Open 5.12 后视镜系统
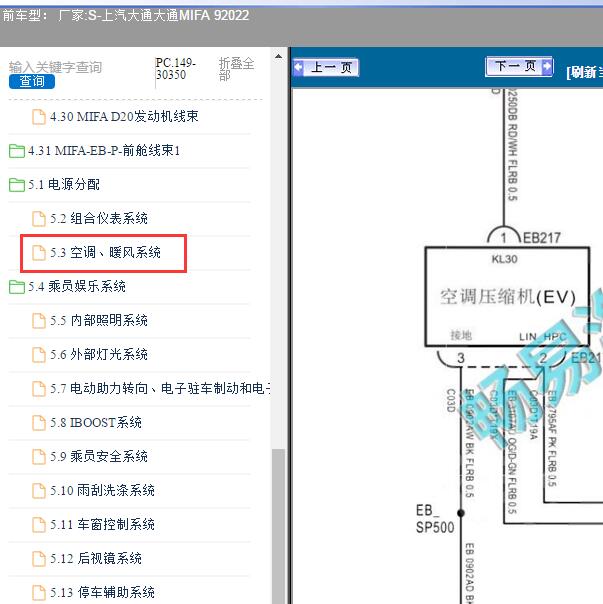Screen dimensions: 603x604 point(96,558)
